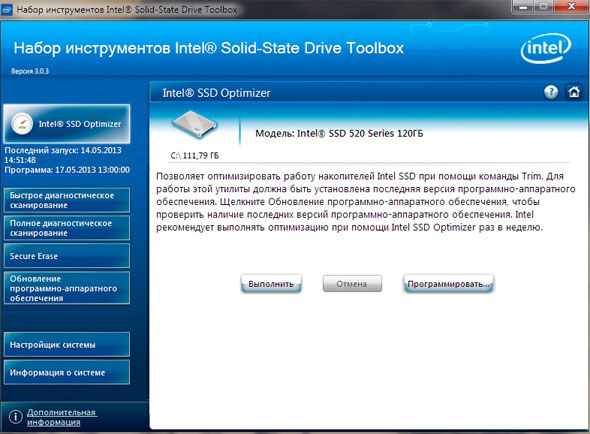The width and height of the screenshot is (590, 434).
Task: Click the Программировать... button
Action: 448,284
